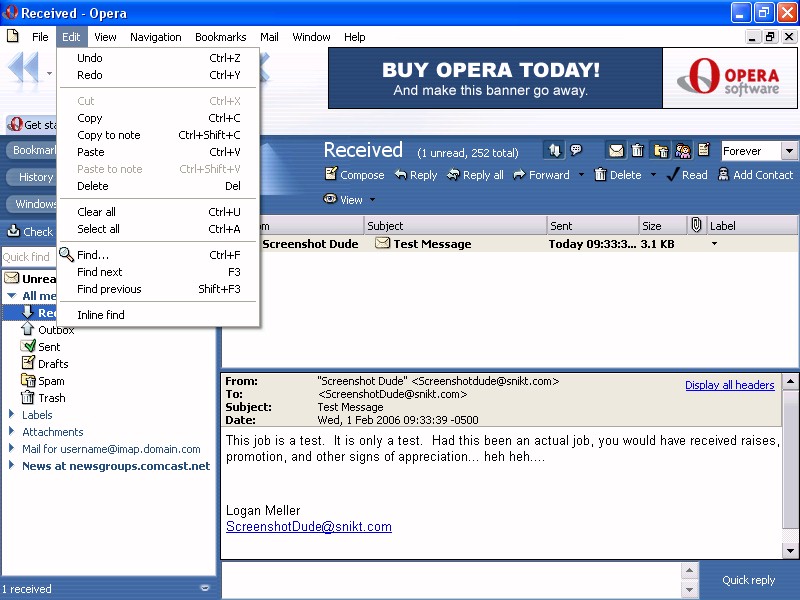Click the new page document icon
Viewport: 800px width, 600px height.
click(x=13, y=36)
